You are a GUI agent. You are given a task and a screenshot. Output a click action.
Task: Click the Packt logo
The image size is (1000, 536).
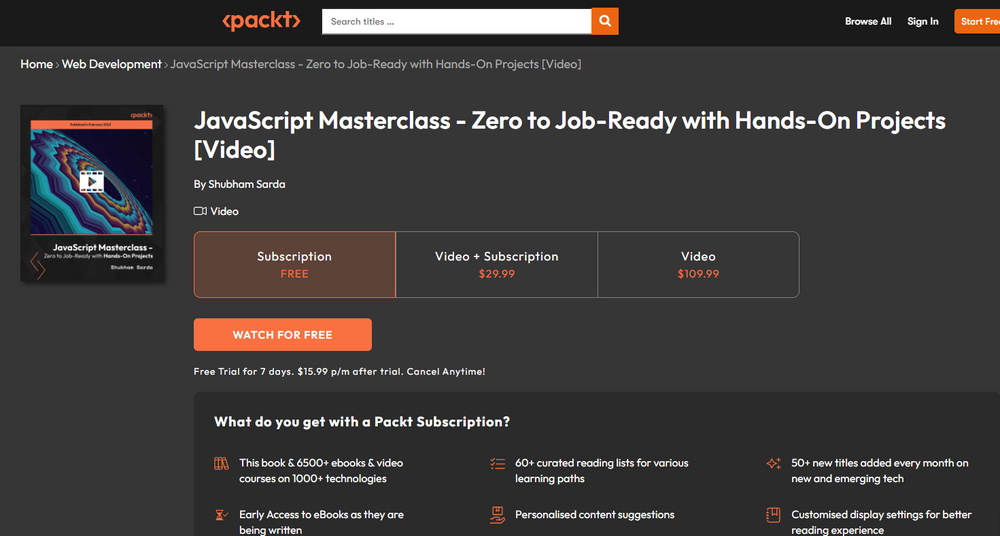click(261, 21)
